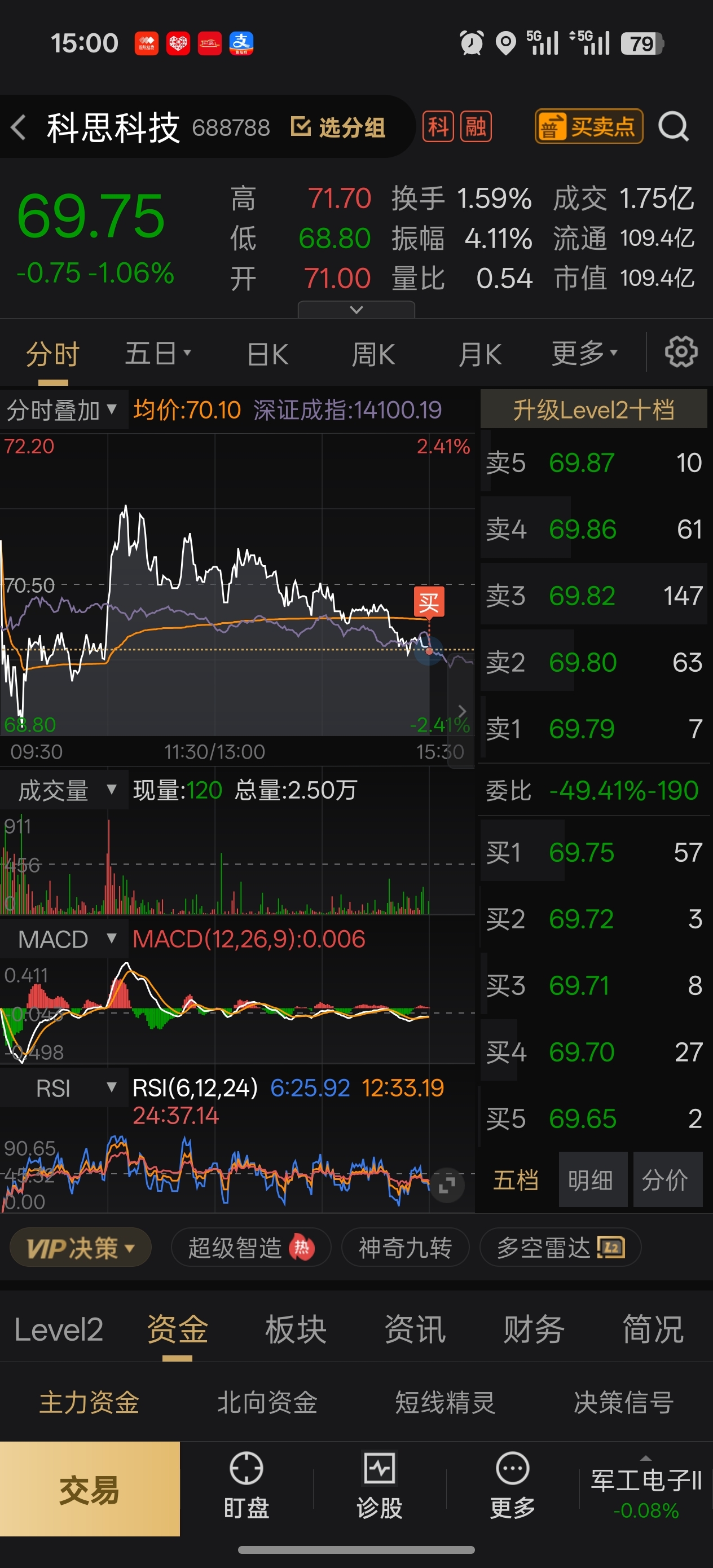The image size is (713, 1568).
Task: Open the VIP决策 dropdown
Action: pos(80,1248)
